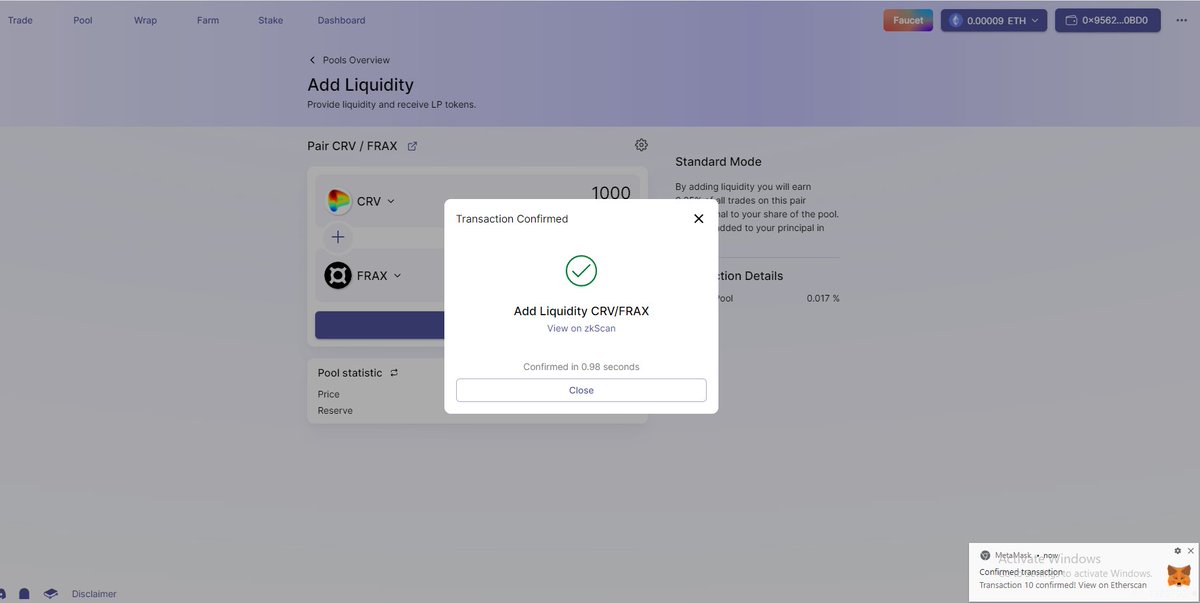Open the Wrap menu

click(x=145, y=20)
